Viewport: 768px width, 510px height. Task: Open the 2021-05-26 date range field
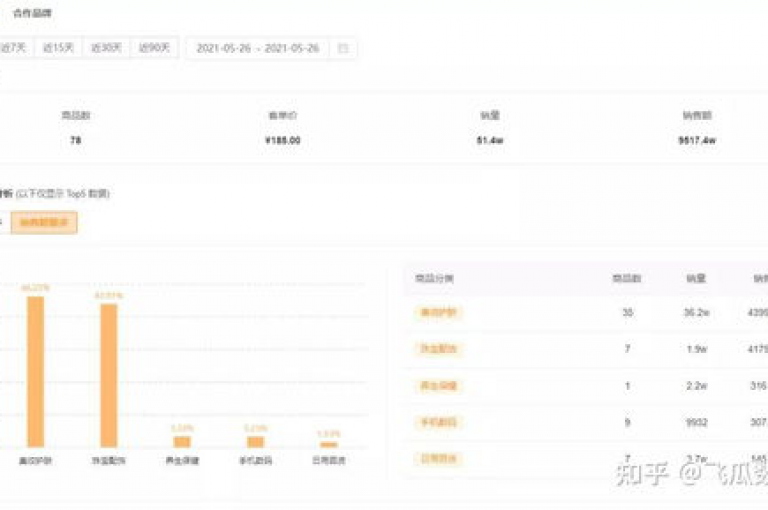tap(271, 48)
